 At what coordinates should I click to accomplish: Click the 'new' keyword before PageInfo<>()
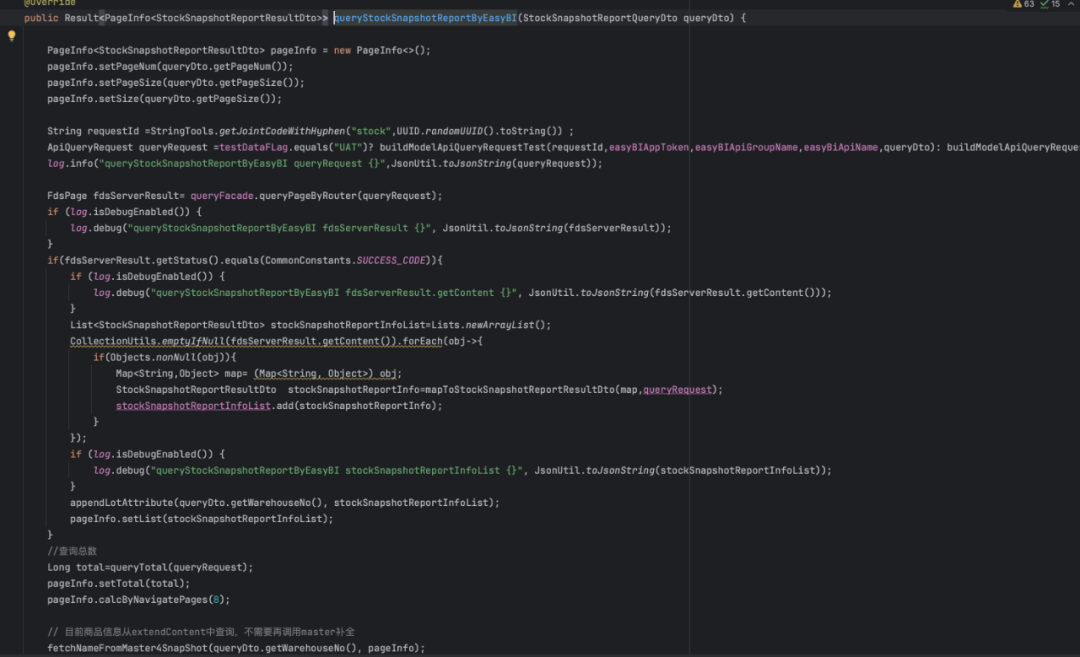click(x=342, y=50)
